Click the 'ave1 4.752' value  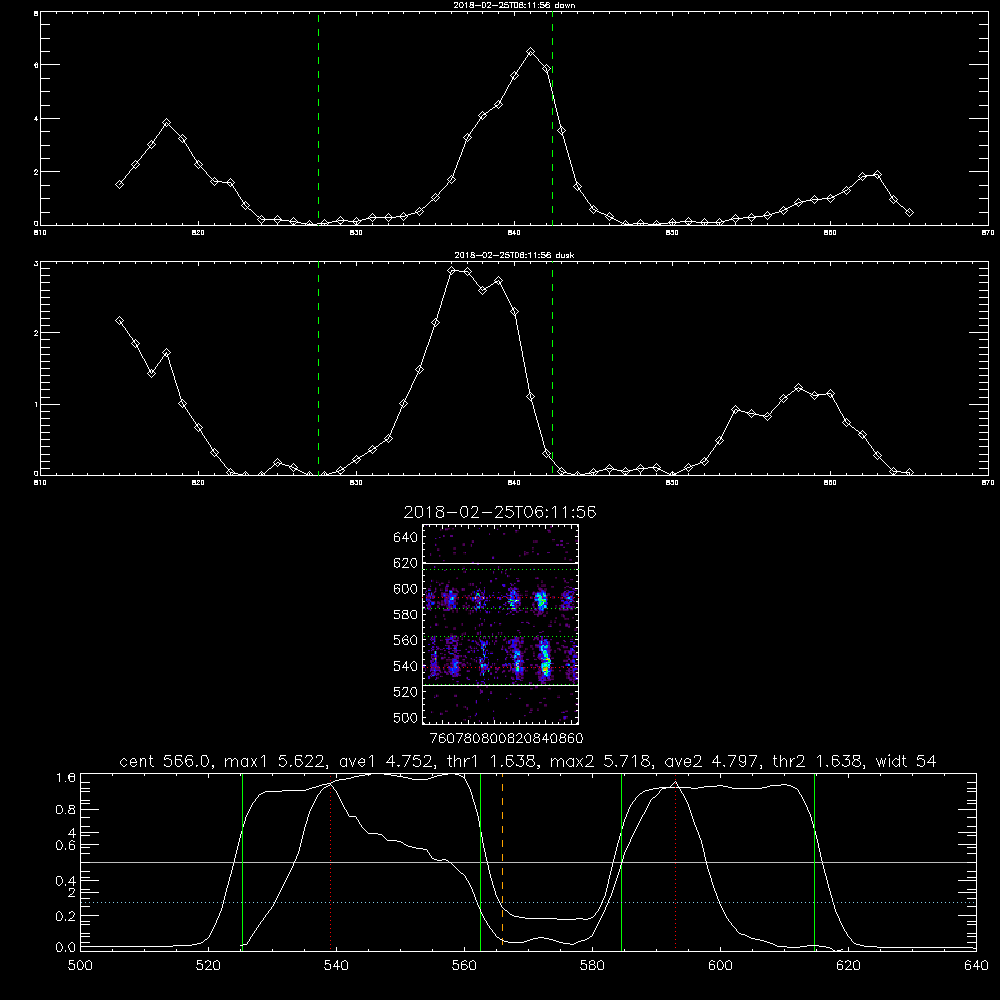(383, 761)
